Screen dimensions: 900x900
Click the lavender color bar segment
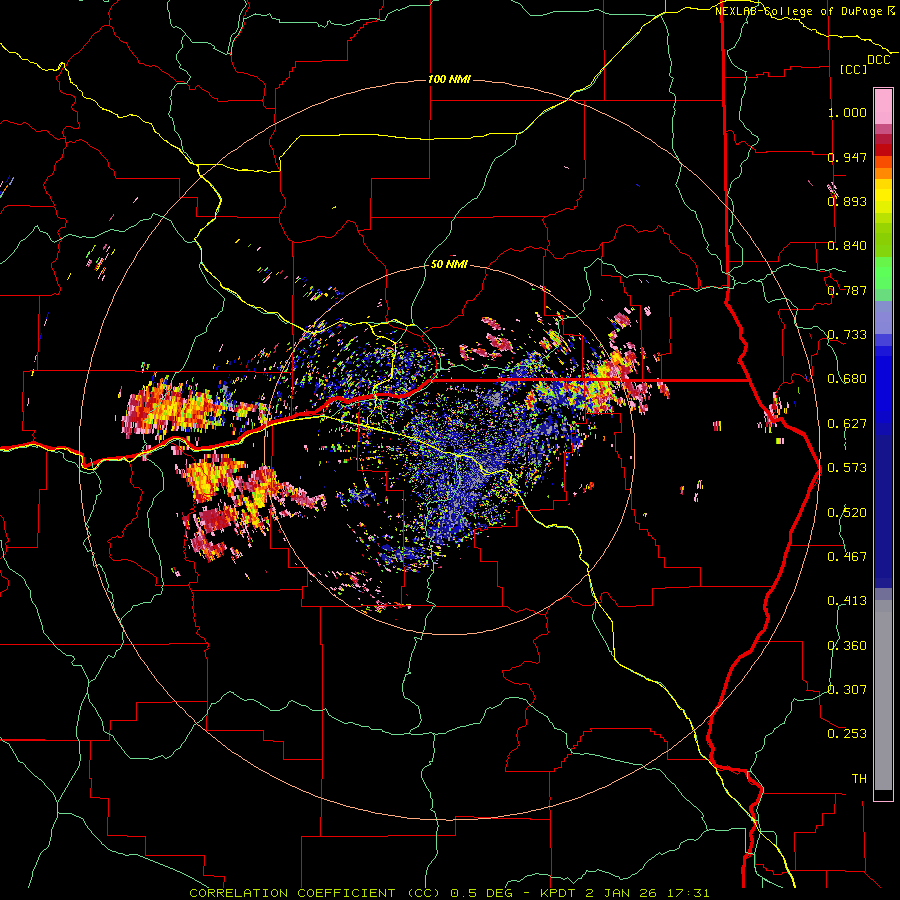pyautogui.click(x=883, y=317)
